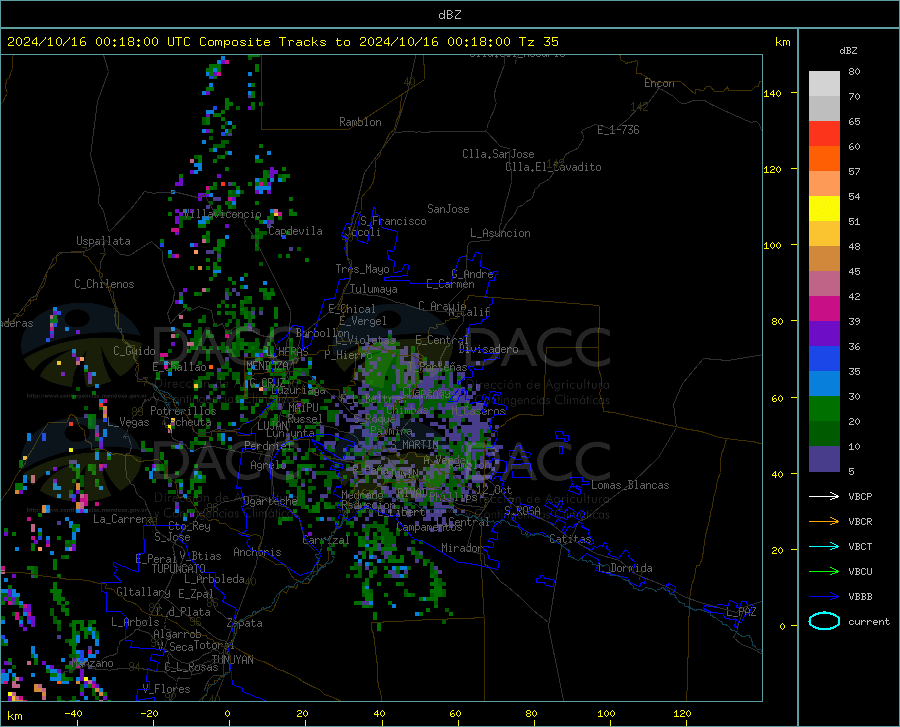Click the Capdevila place label
This screenshot has height=727, width=900.
(x=295, y=231)
